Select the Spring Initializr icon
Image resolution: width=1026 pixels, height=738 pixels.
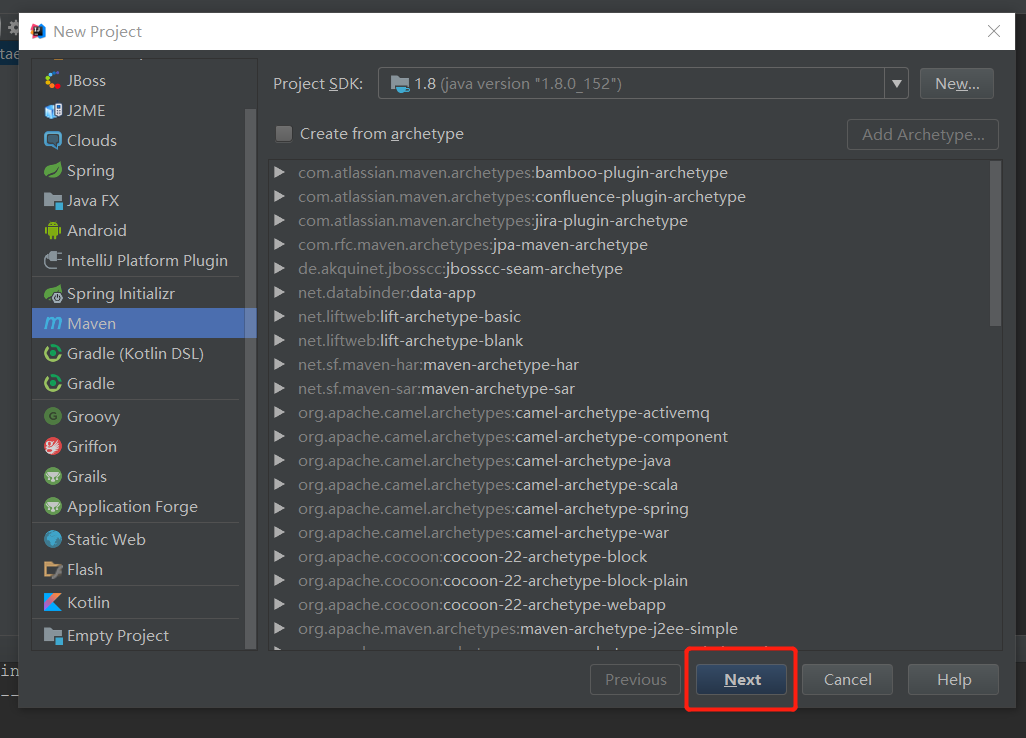tap(52, 294)
